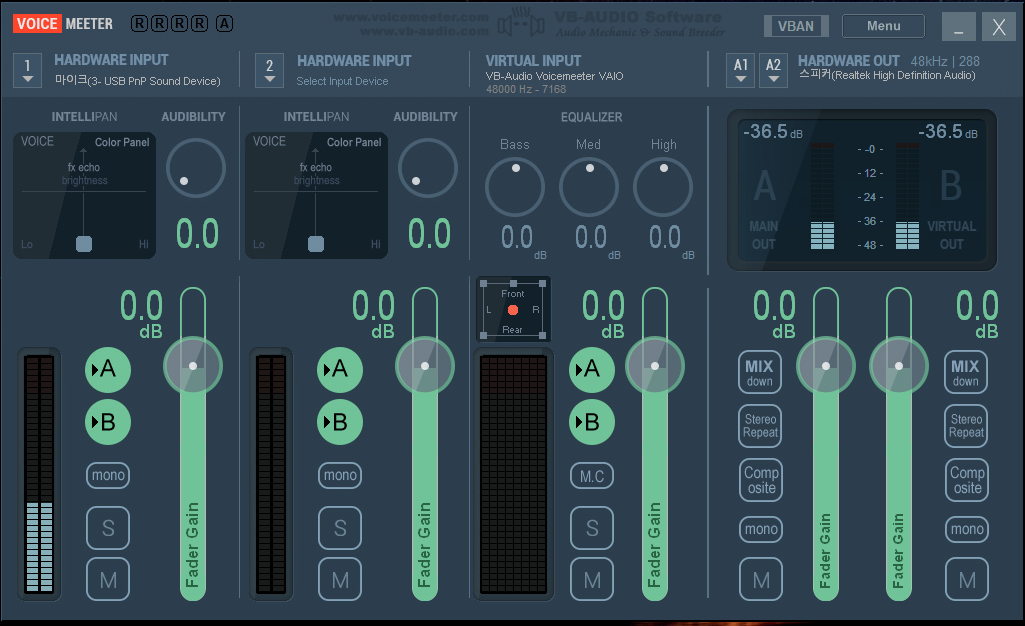Click the 48kHz | 288 text
The height and width of the screenshot is (626, 1025).
coord(945,61)
